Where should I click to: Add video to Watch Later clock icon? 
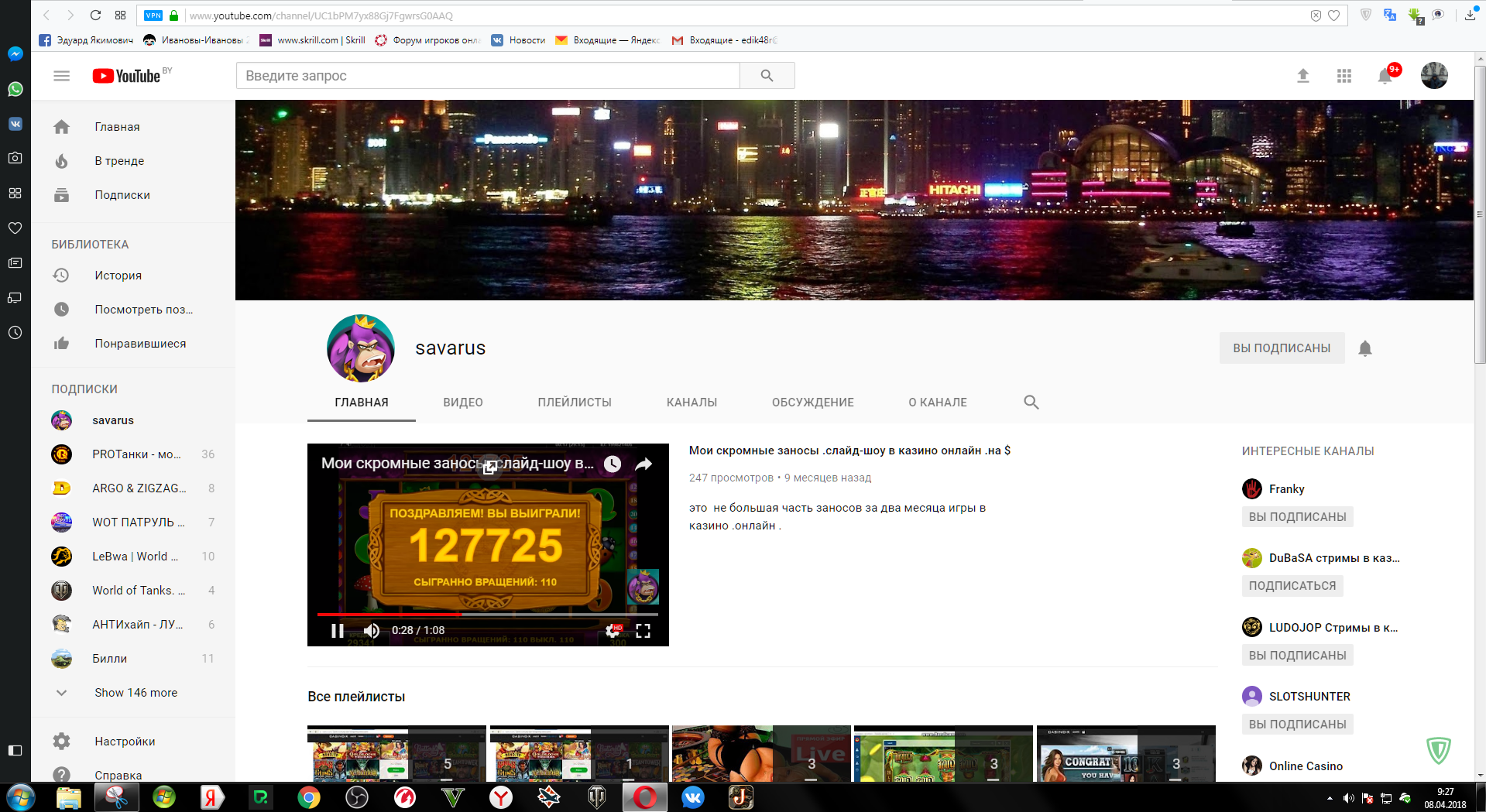coord(613,464)
